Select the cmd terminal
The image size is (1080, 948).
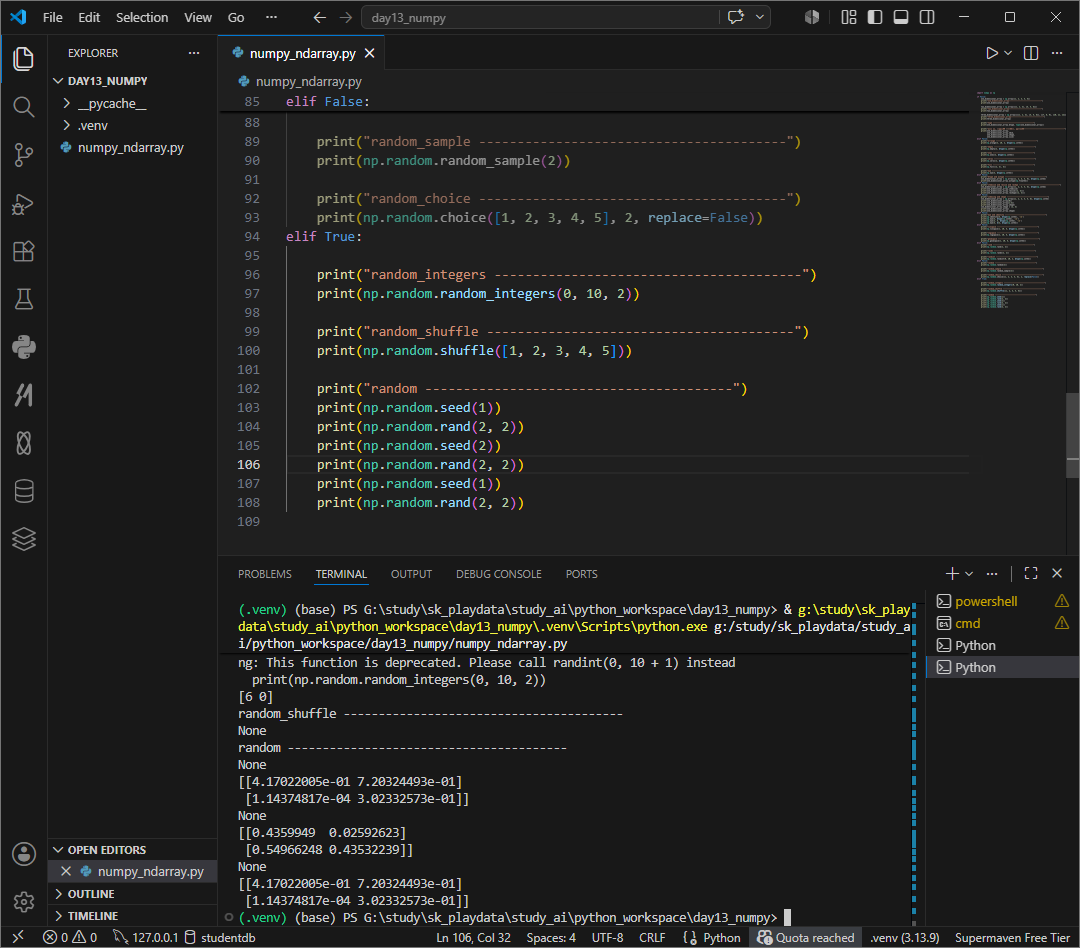coord(1002,624)
